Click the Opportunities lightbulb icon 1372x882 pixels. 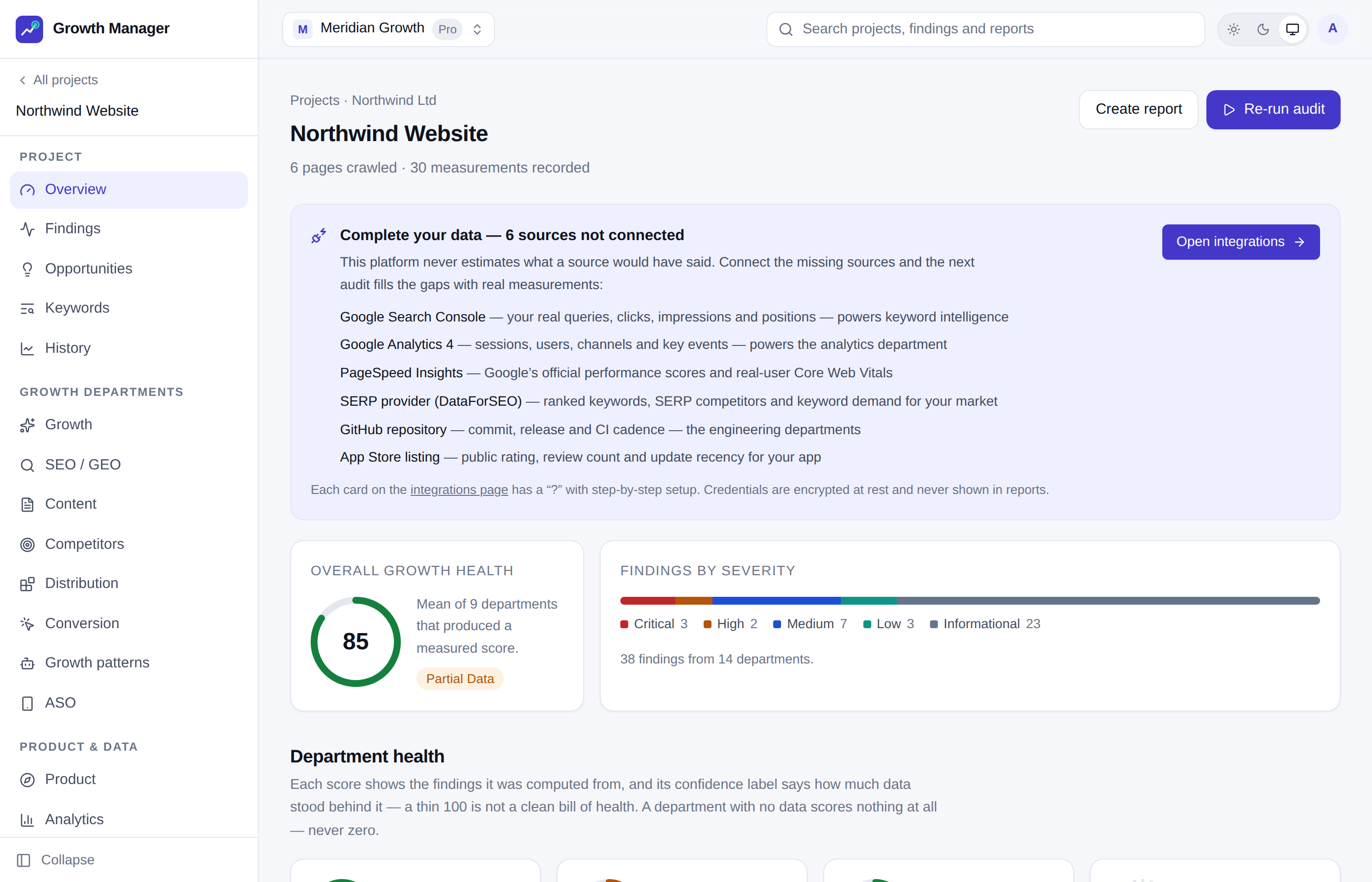pos(27,269)
